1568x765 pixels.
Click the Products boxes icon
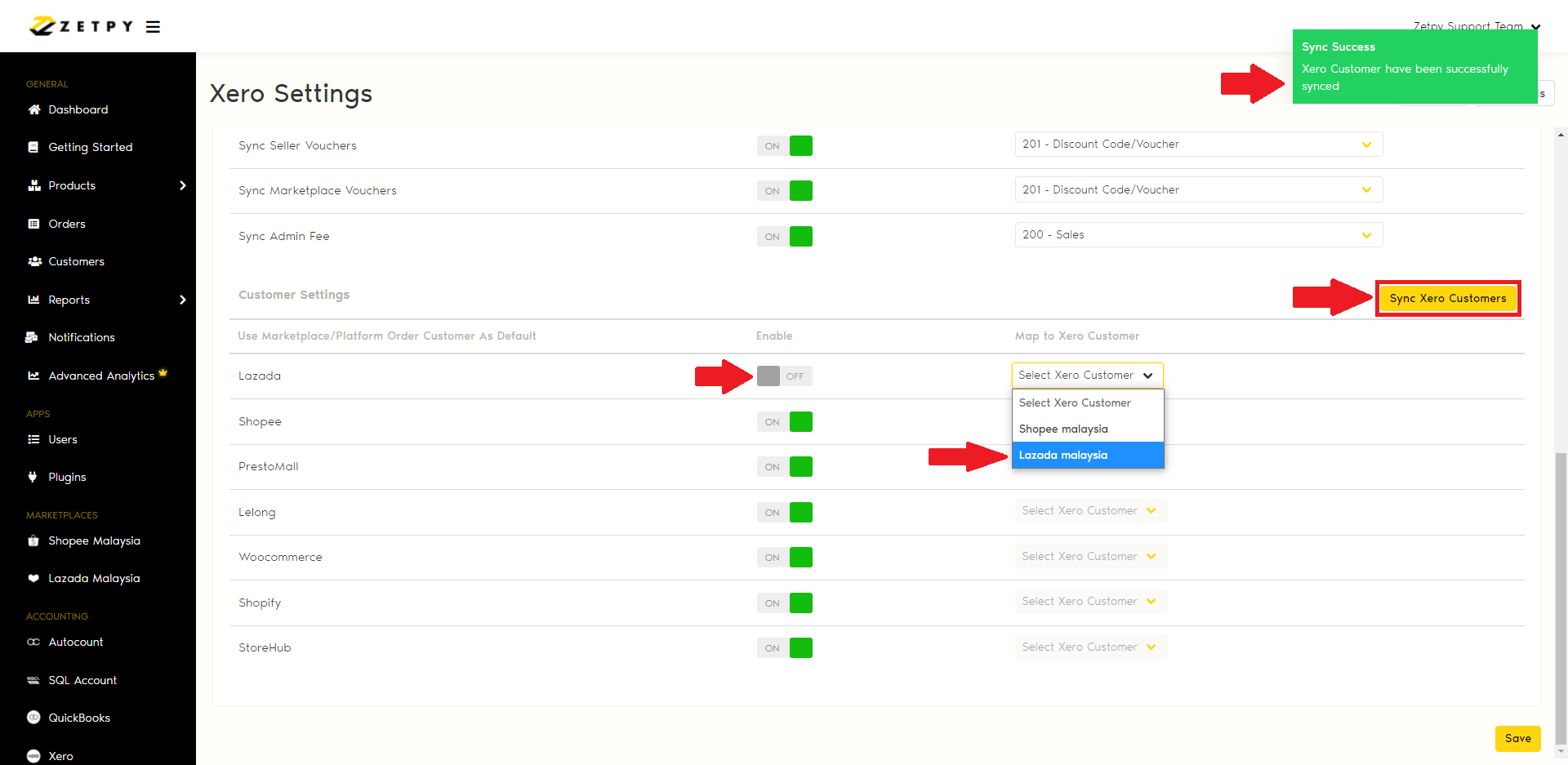[x=33, y=185]
